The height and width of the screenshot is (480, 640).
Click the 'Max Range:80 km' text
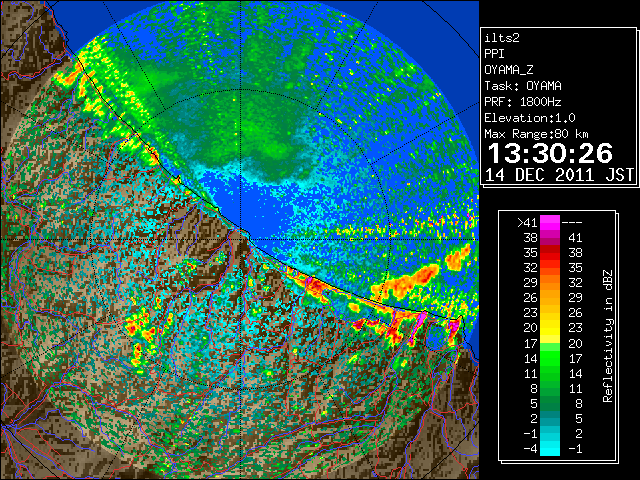537,134
